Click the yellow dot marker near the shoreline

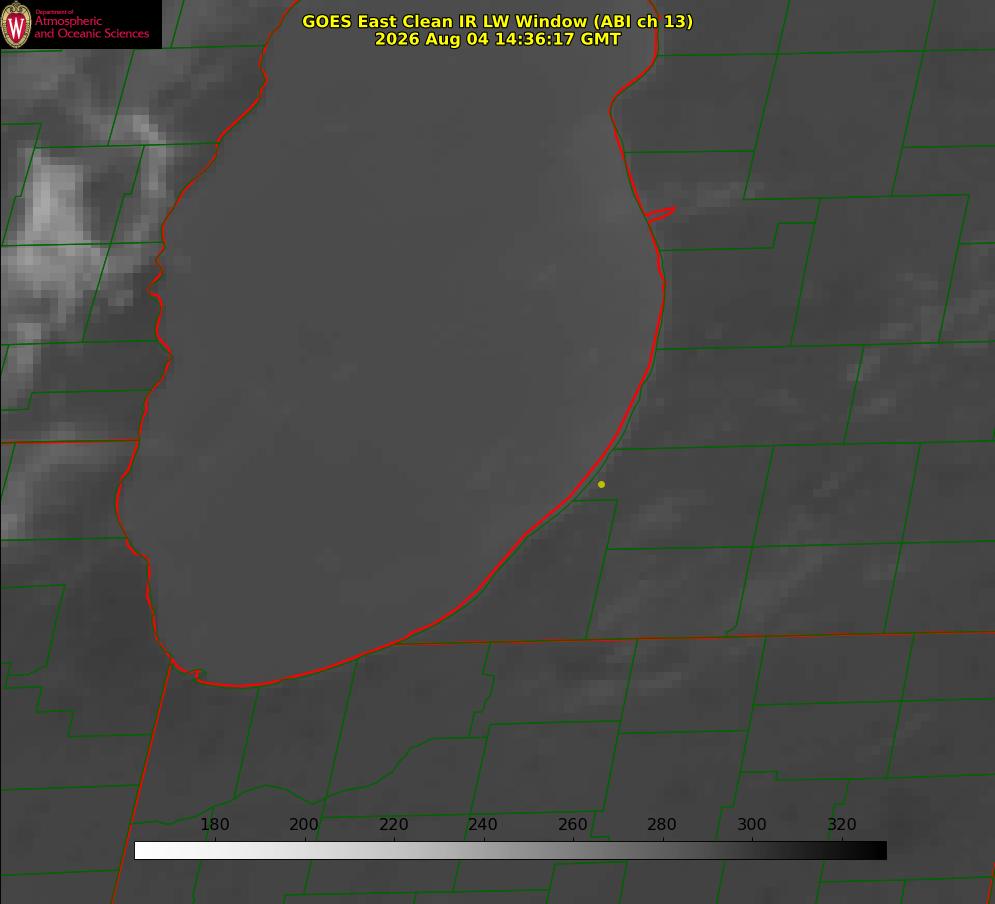601,484
